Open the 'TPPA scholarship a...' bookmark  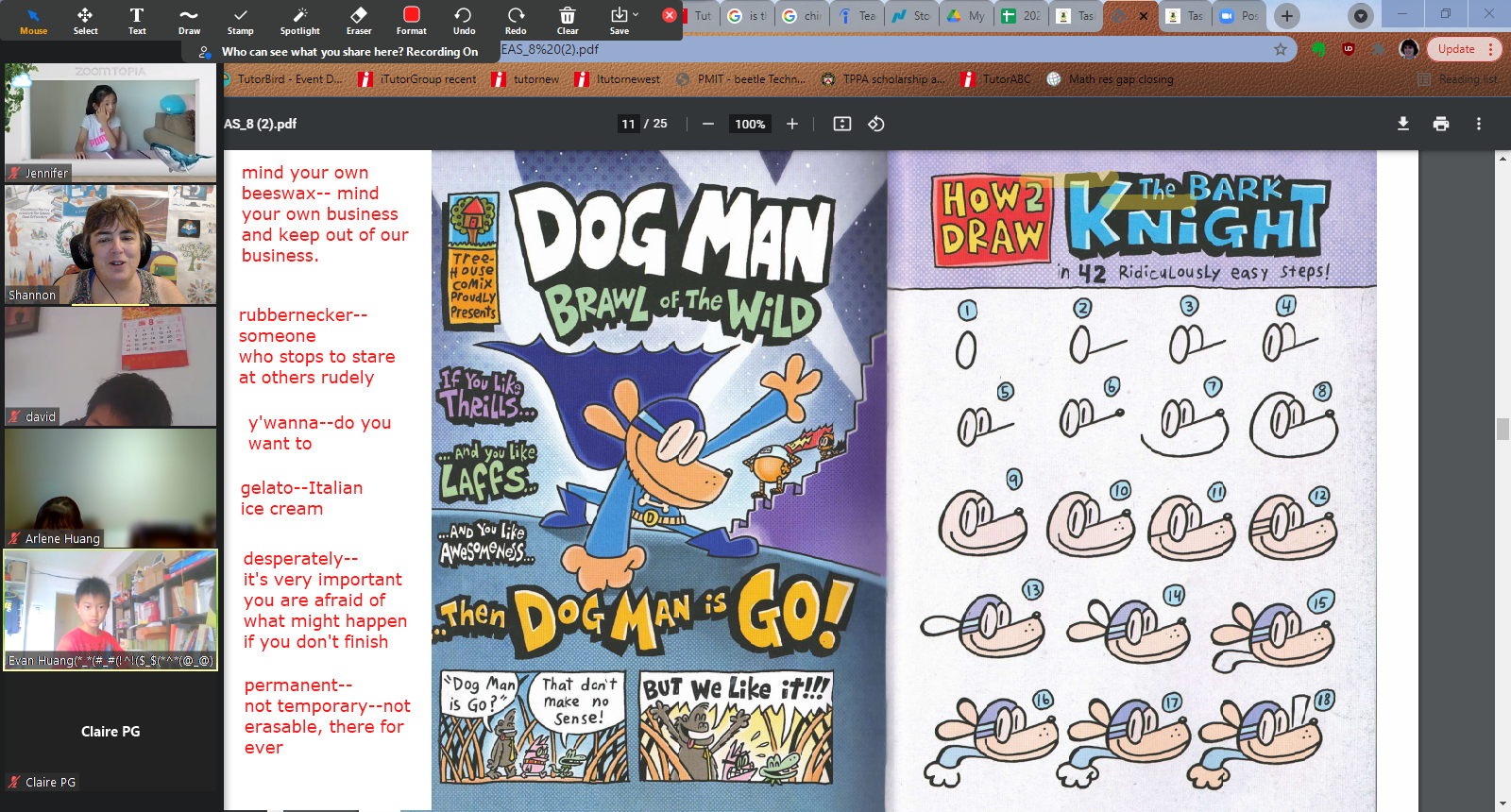coord(883,79)
